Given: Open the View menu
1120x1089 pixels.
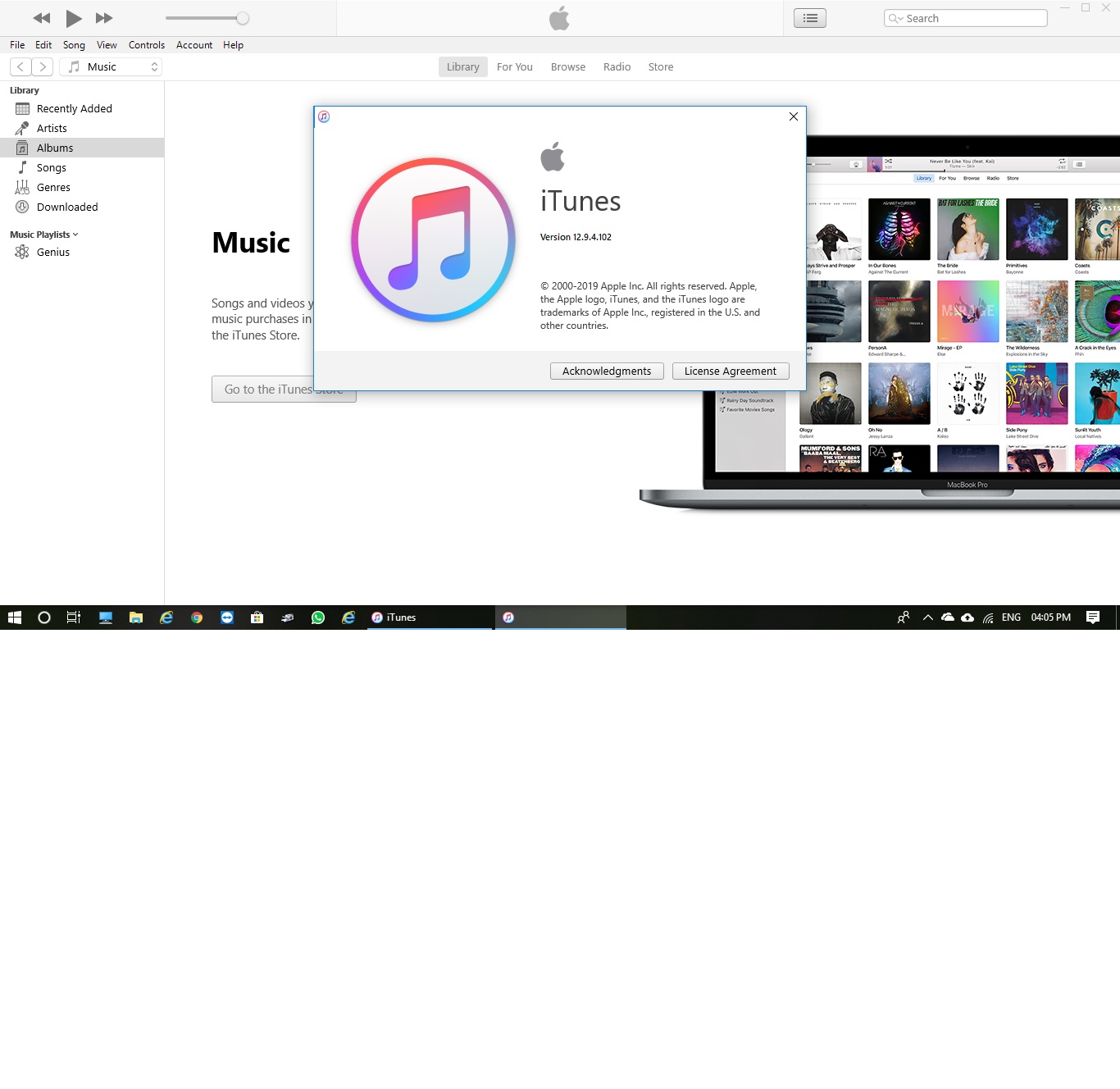Looking at the screenshot, I should (107, 45).
